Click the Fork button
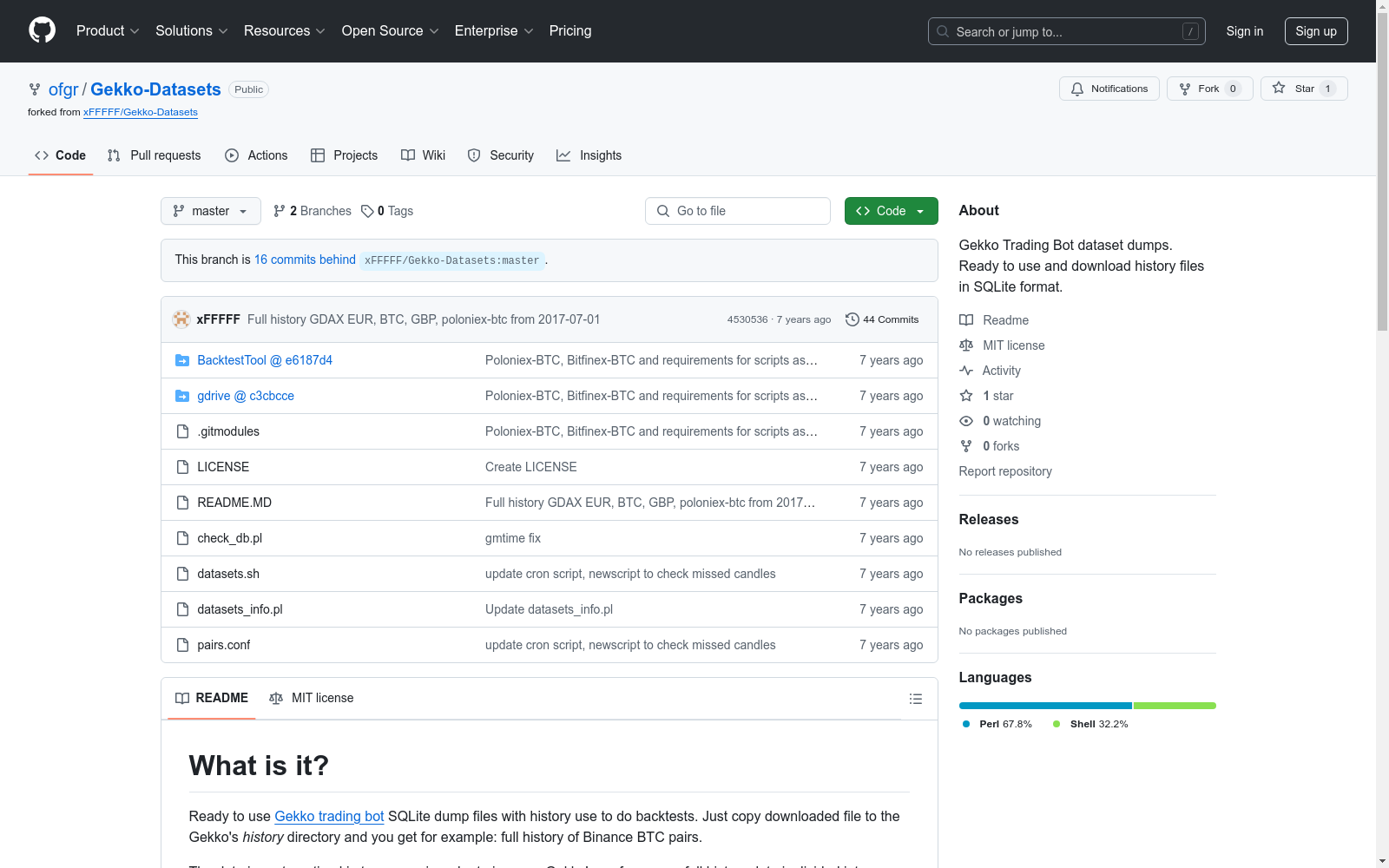 [x=1210, y=89]
